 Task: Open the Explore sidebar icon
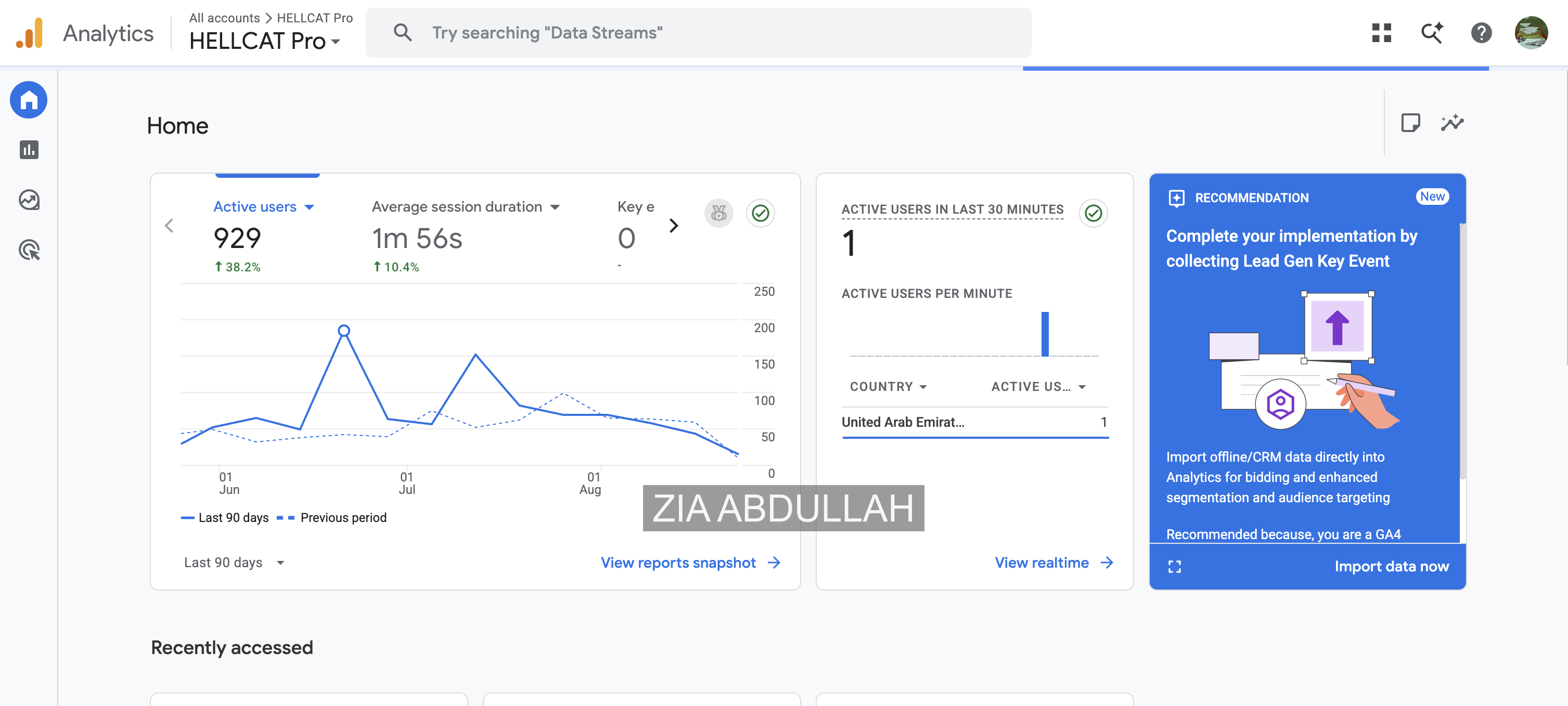[x=29, y=200]
